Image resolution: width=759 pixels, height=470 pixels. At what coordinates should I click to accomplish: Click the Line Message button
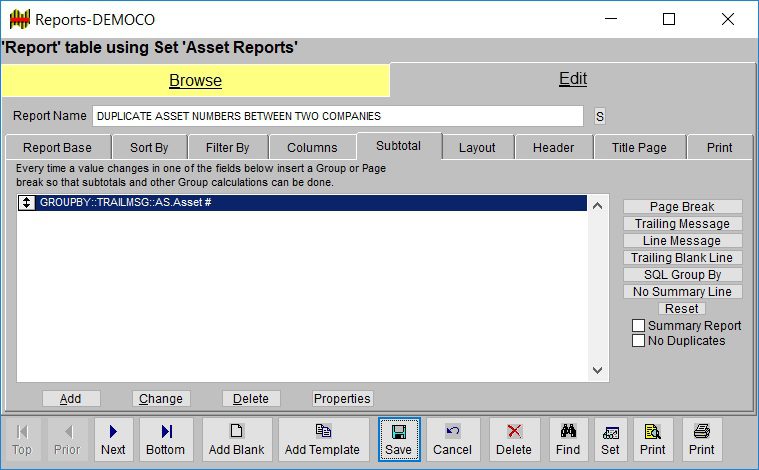tap(683, 241)
